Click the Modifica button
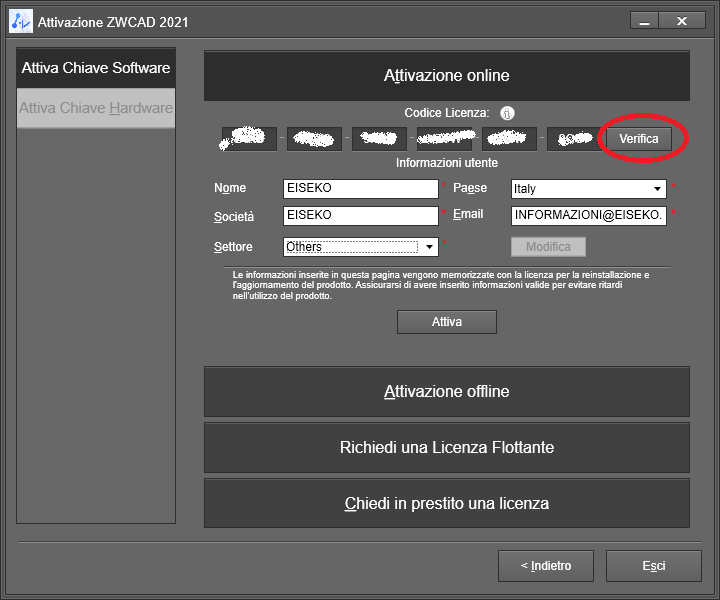Viewport: 720px width, 600px height. 548,247
